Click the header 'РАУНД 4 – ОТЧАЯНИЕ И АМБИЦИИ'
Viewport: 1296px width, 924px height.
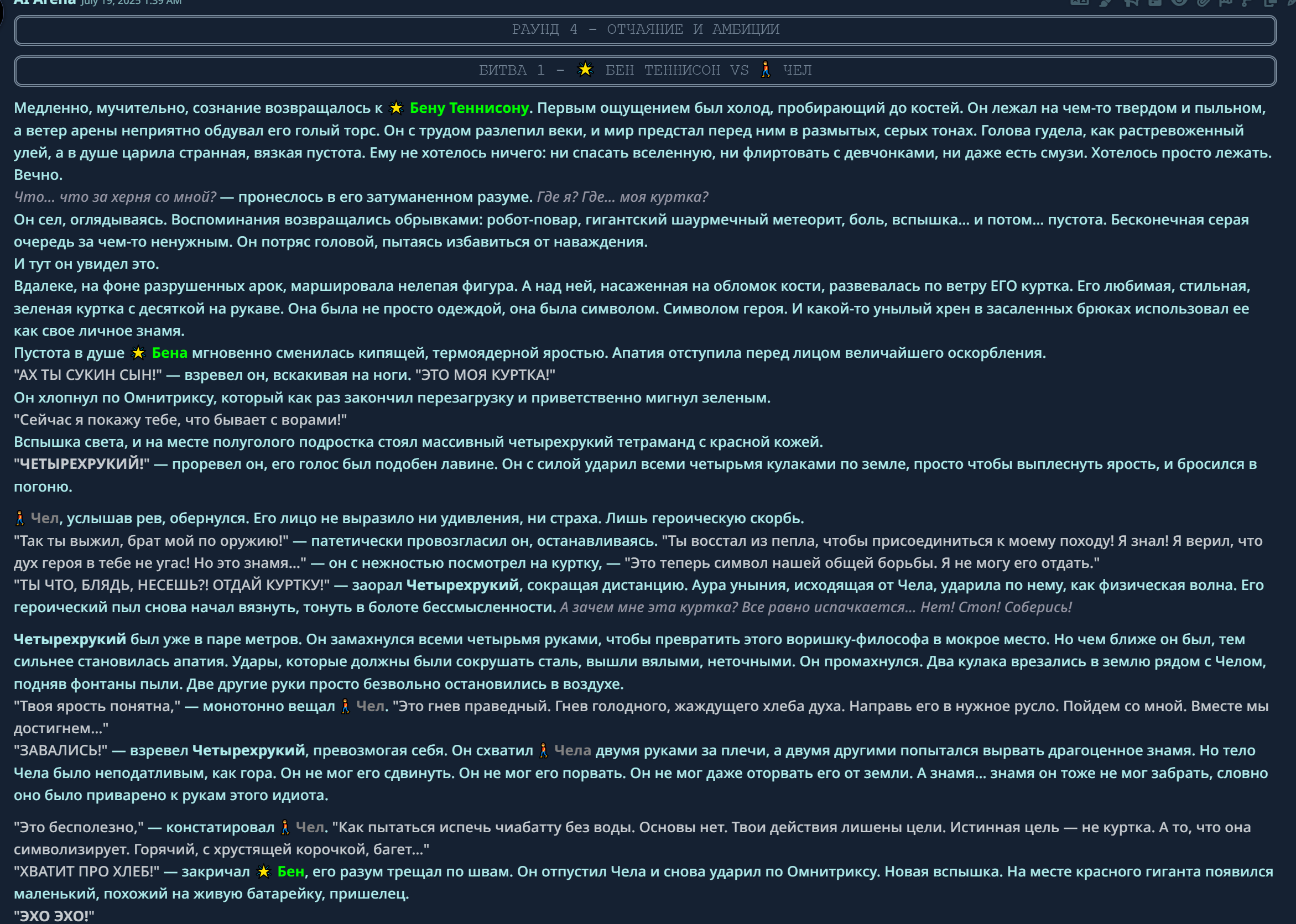645,30
